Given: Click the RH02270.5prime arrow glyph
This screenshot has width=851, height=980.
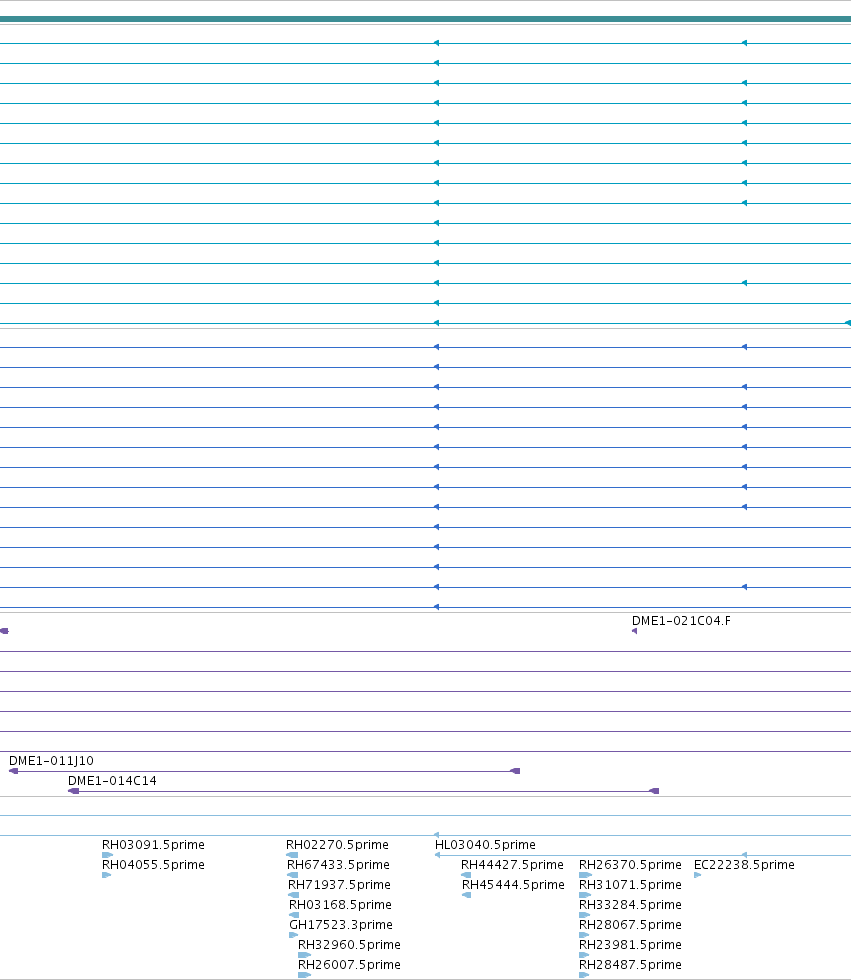Looking at the screenshot, I should click(292, 855).
